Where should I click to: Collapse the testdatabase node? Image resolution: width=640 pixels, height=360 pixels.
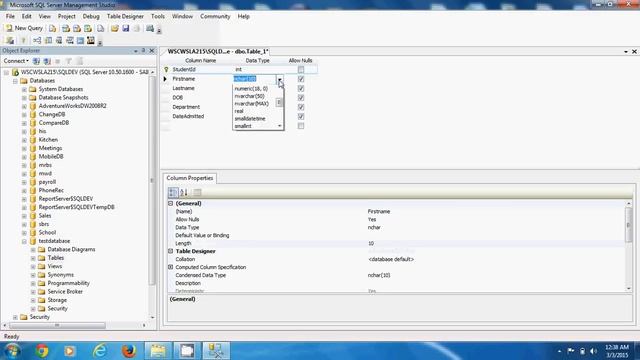(24, 241)
